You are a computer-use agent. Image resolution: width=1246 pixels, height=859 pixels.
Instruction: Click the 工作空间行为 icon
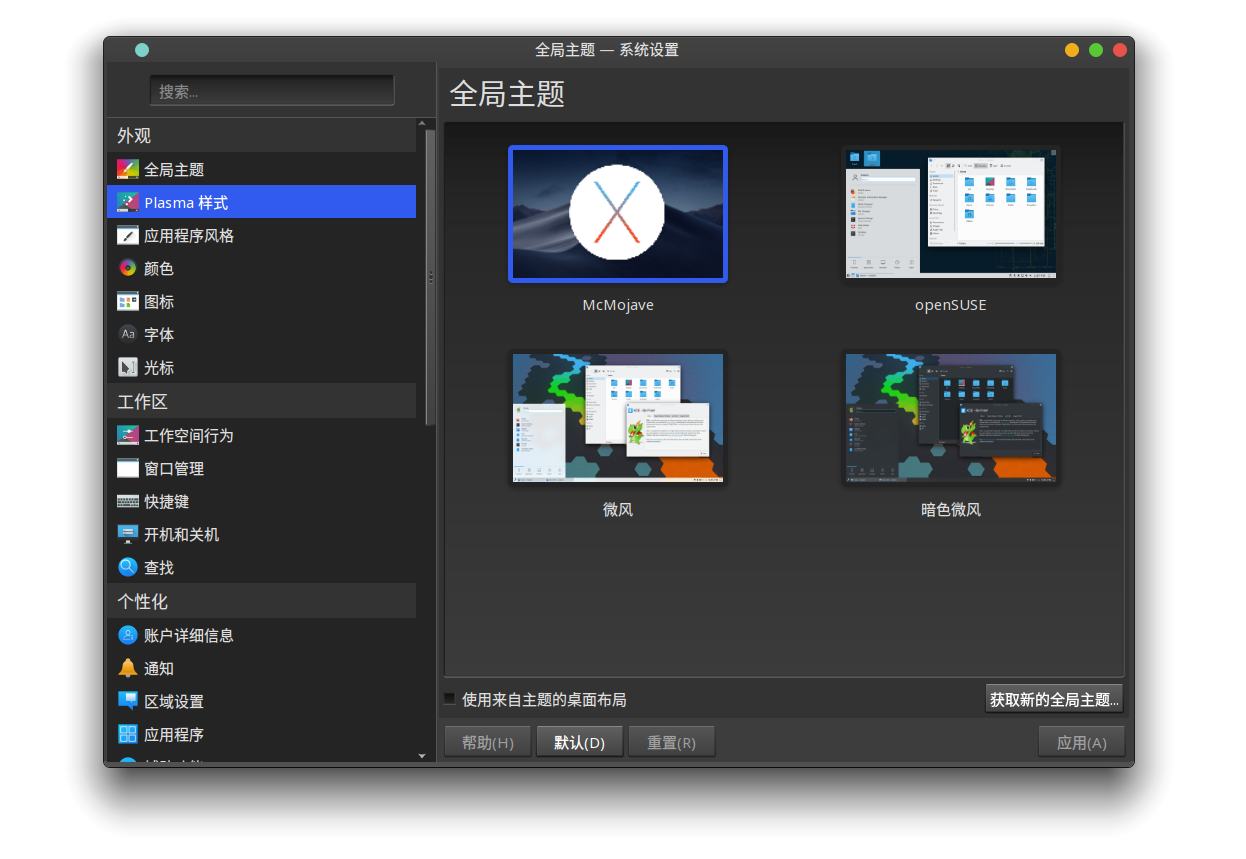(x=127, y=436)
